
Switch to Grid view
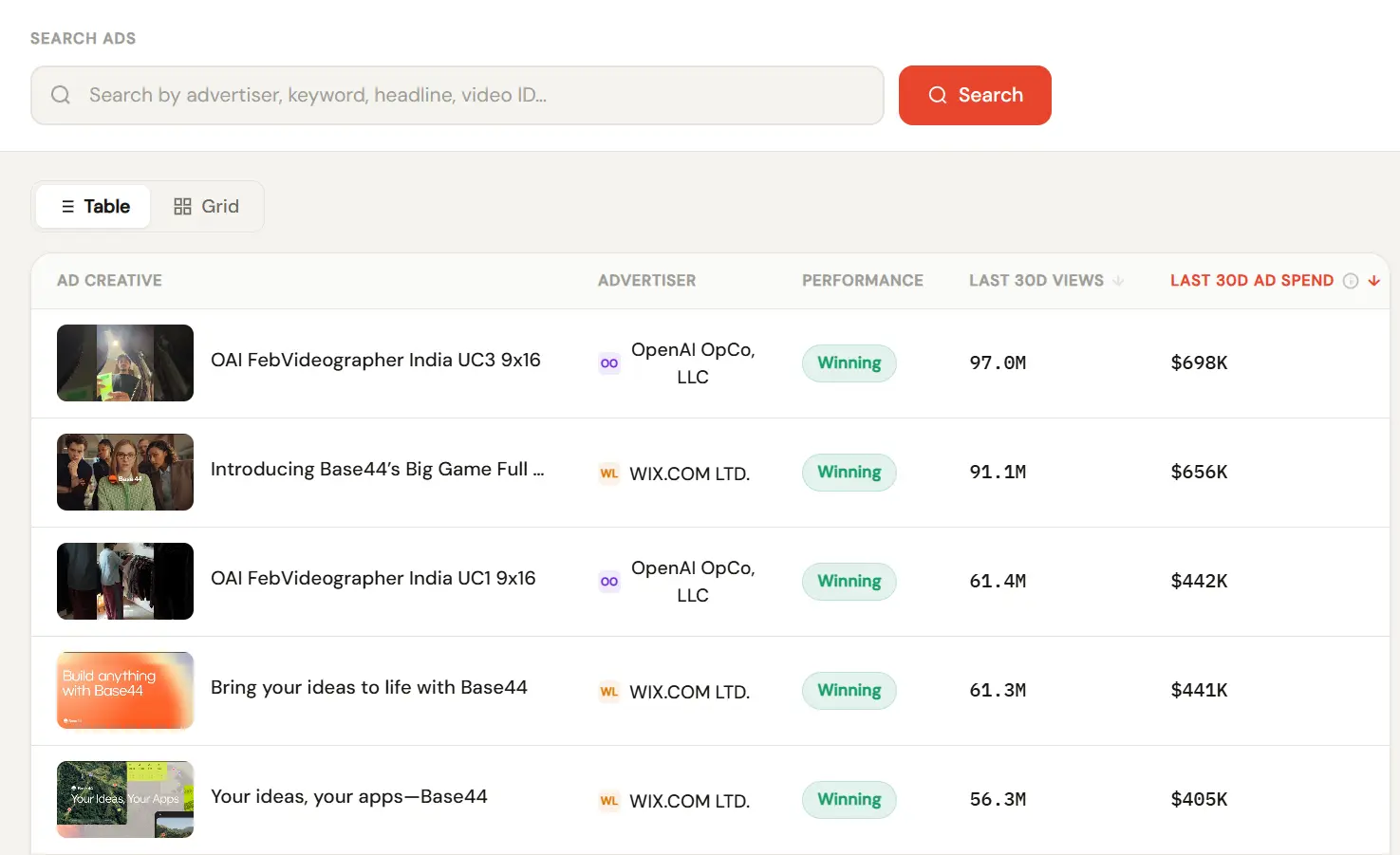(206, 206)
